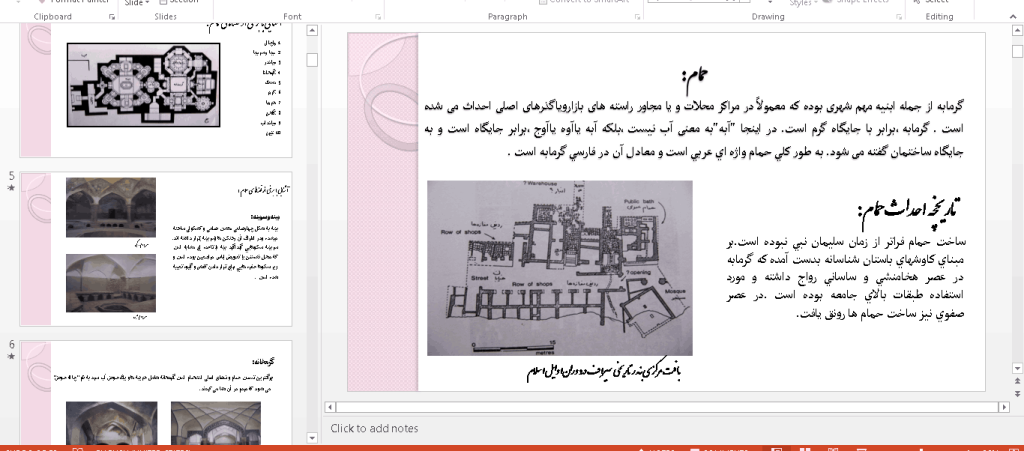Open the Font dialog launcher

click(x=378, y=16)
